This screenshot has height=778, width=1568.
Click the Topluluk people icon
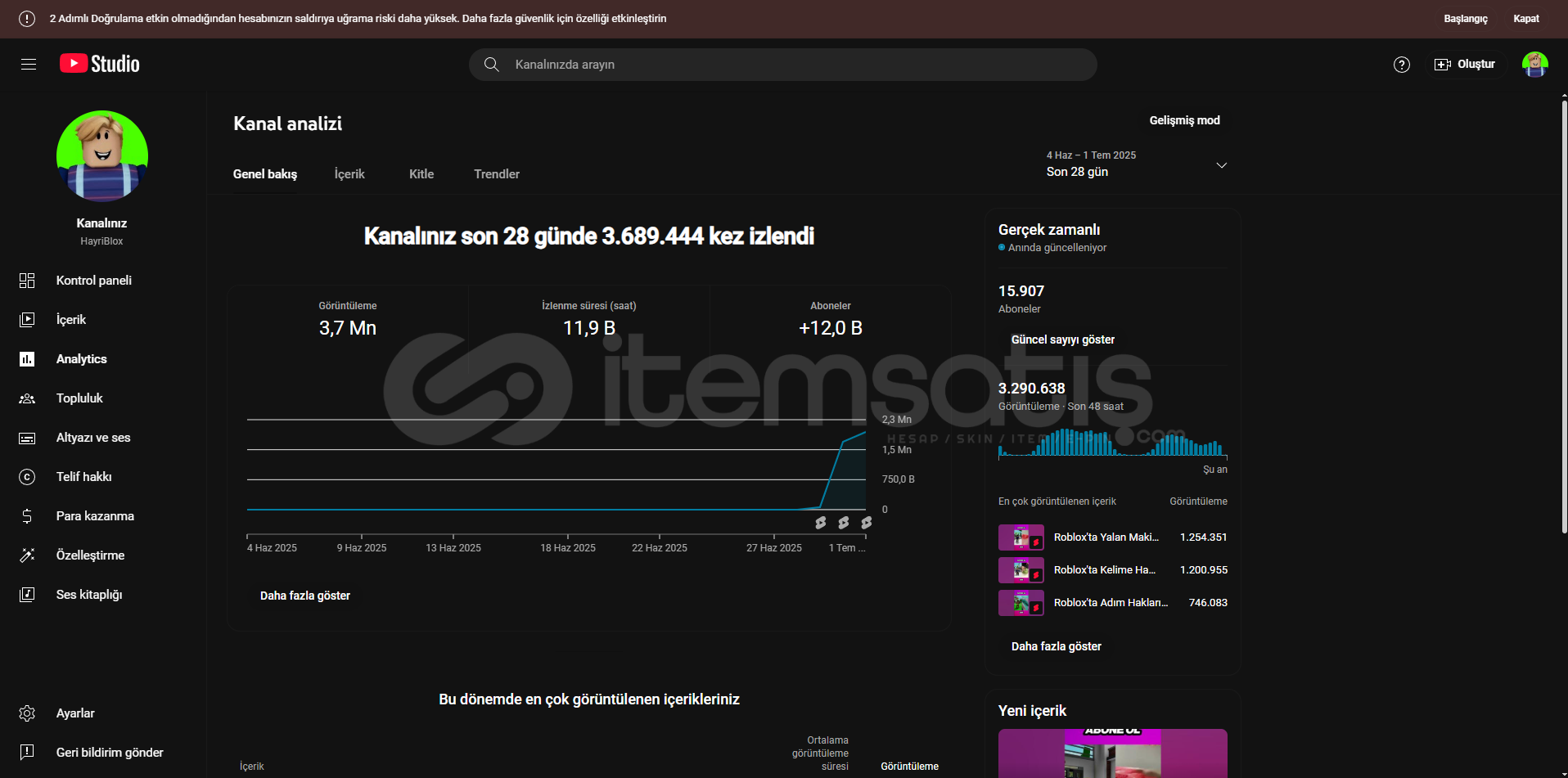[27, 398]
